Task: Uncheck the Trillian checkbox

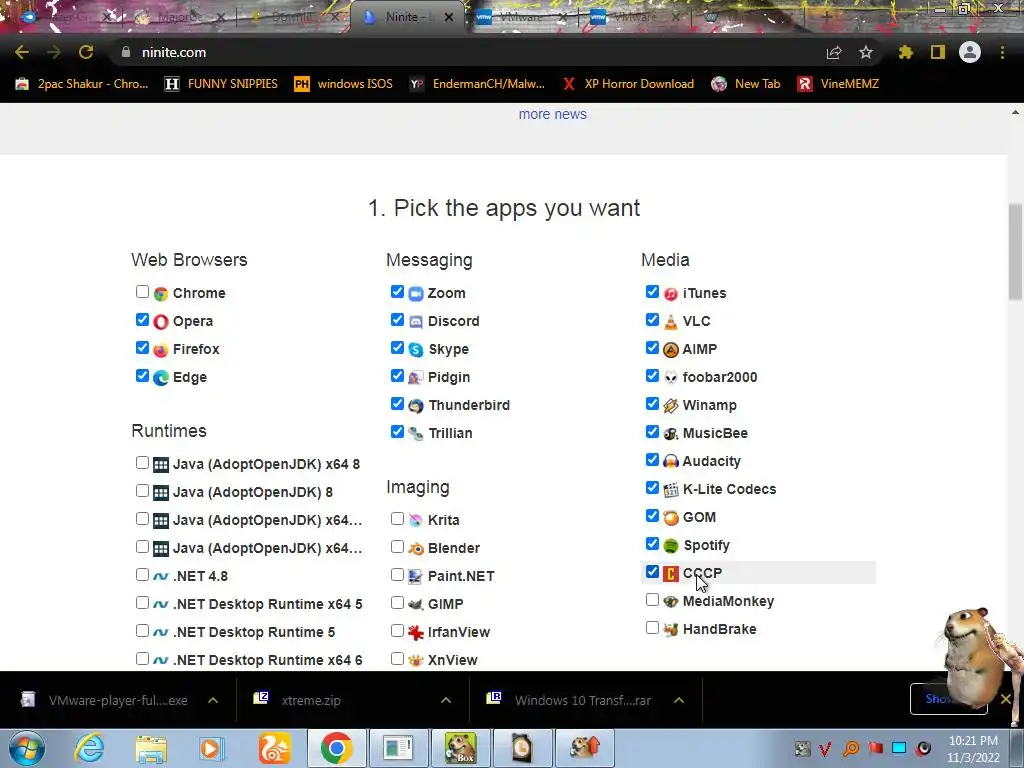Action: pyautogui.click(x=397, y=432)
